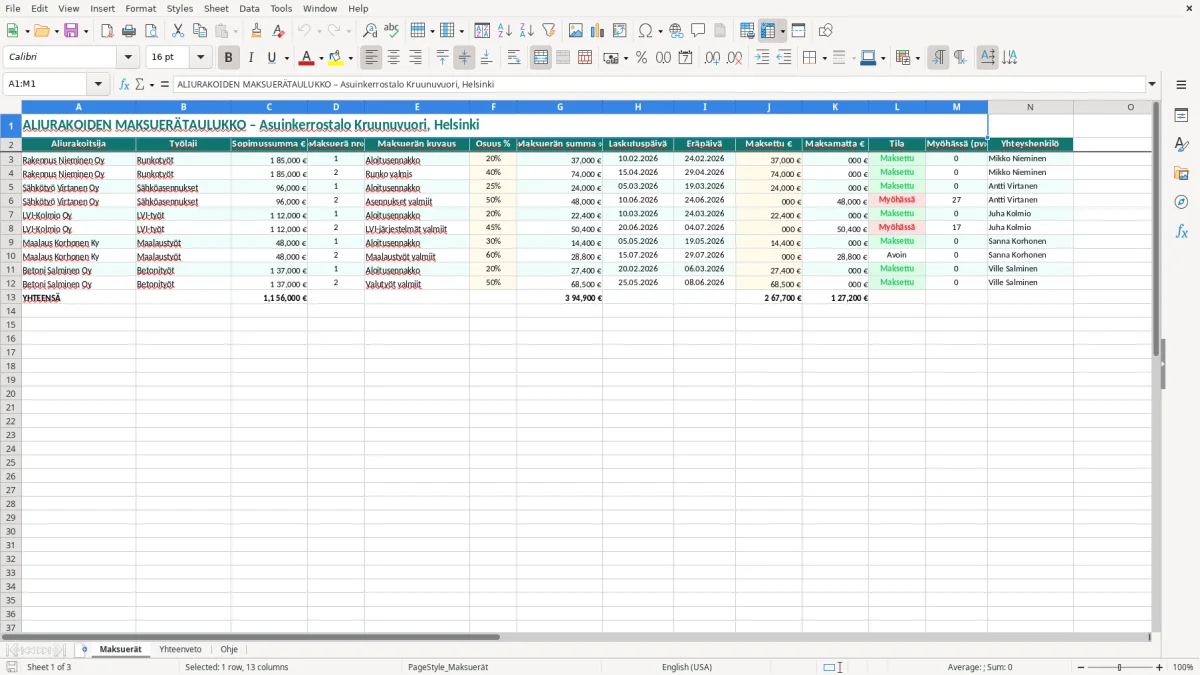
Task: Click the Cut scissors icon
Action: click(178, 31)
